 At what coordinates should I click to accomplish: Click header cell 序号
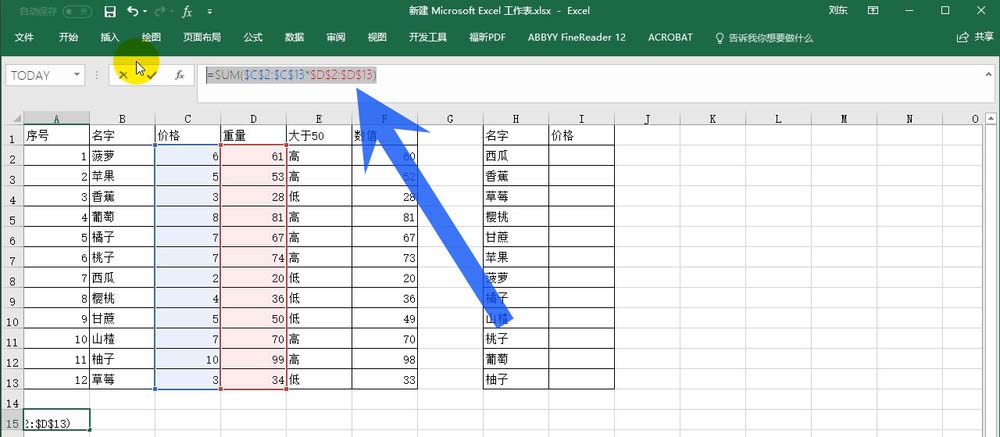tap(57, 135)
